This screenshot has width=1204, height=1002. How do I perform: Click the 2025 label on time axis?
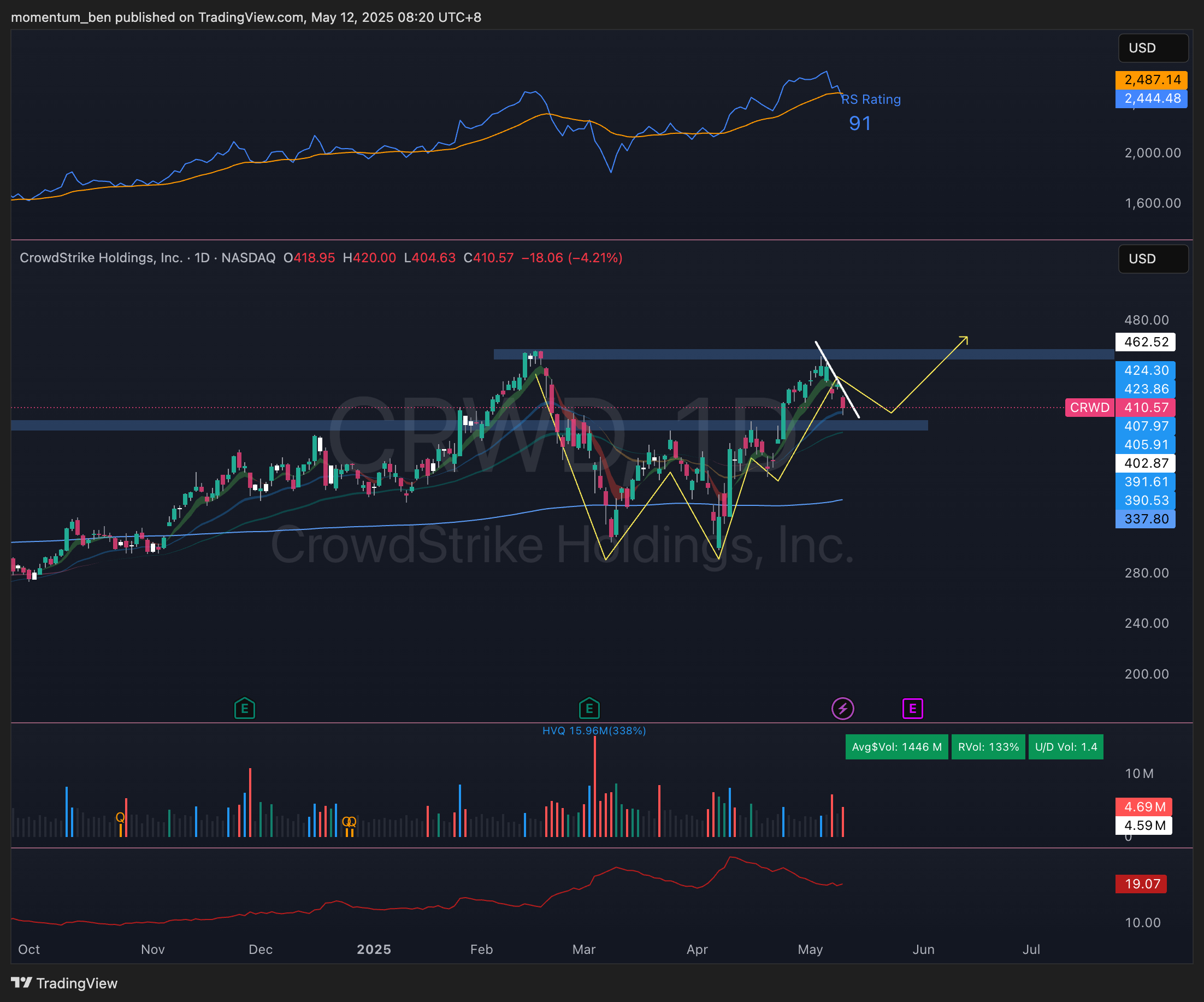tap(374, 949)
